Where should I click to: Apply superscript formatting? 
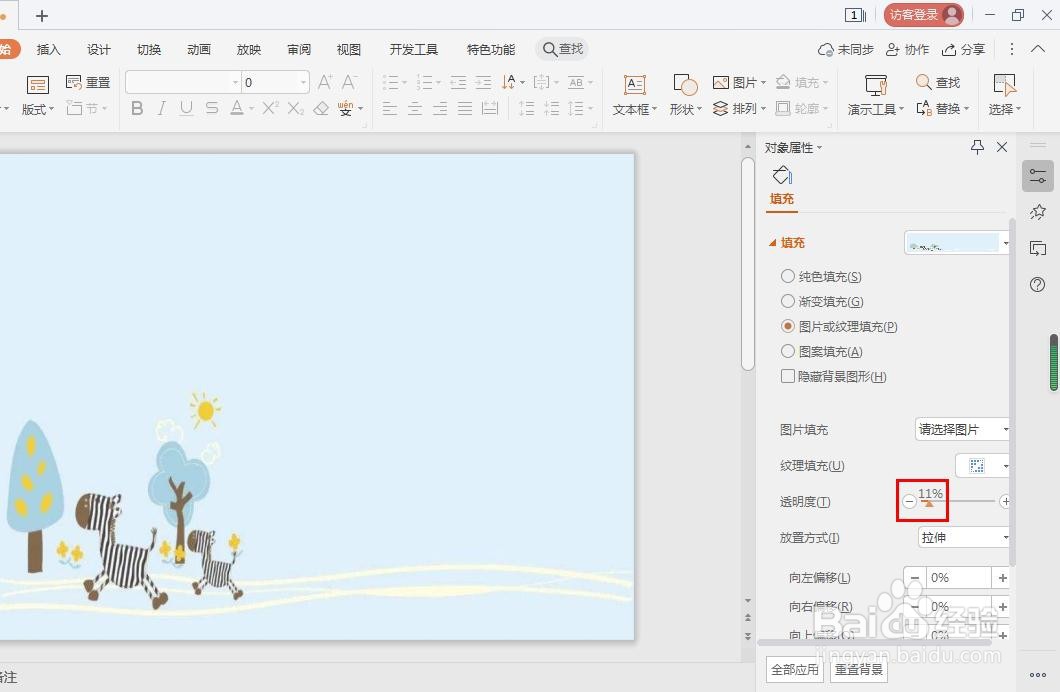[270, 108]
